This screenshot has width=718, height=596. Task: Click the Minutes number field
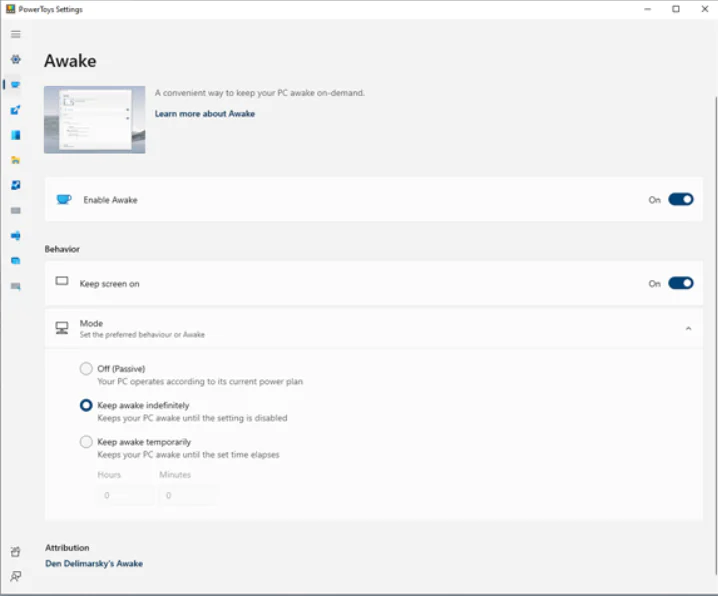(187, 495)
